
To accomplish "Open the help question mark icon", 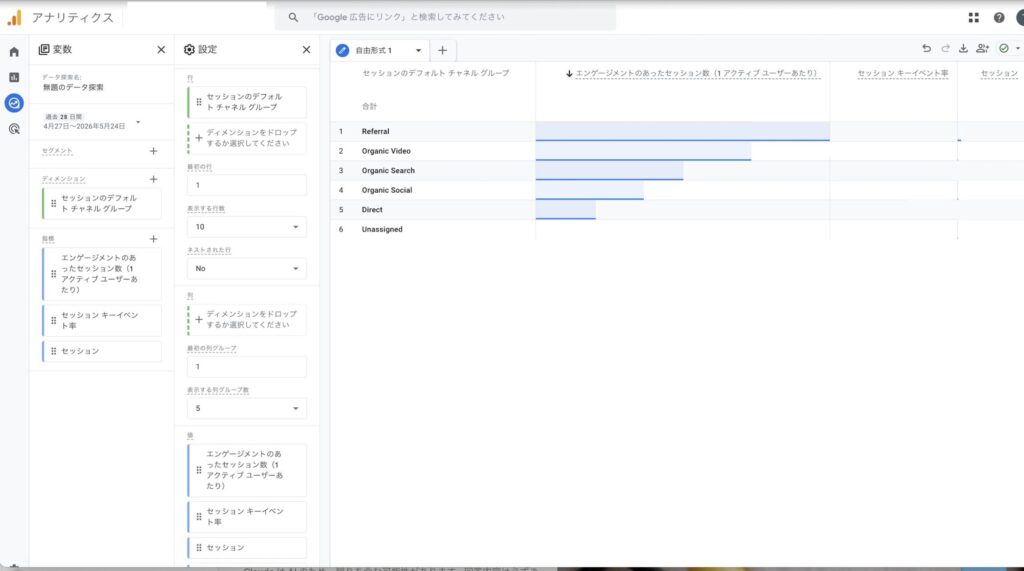I will tap(999, 18).
